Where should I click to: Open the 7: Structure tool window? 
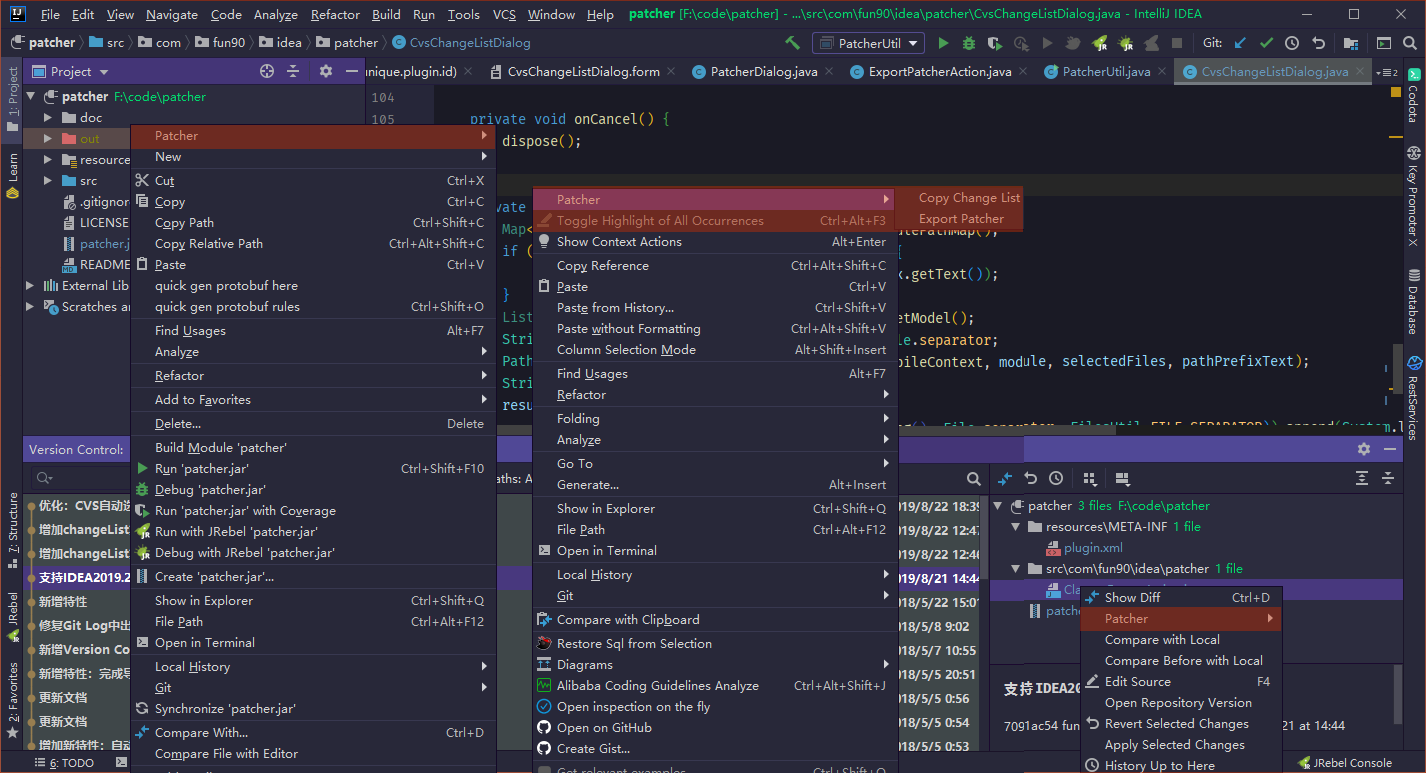click(x=12, y=530)
